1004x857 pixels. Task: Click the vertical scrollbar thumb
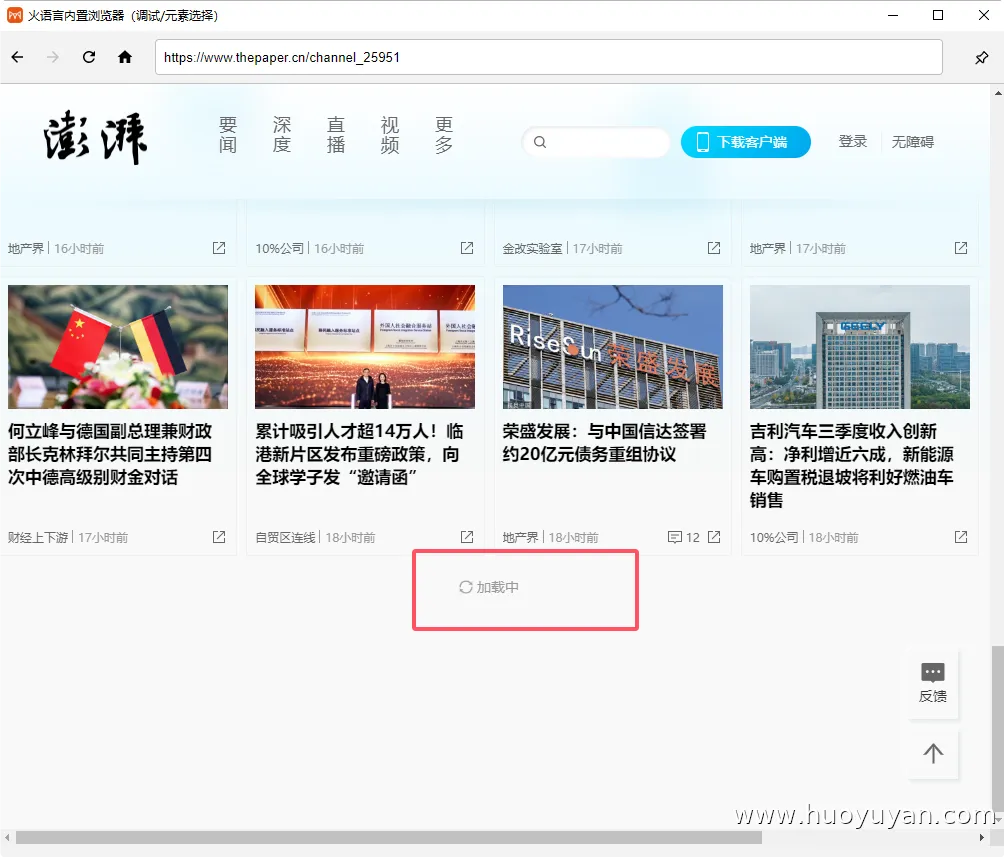(x=998, y=729)
